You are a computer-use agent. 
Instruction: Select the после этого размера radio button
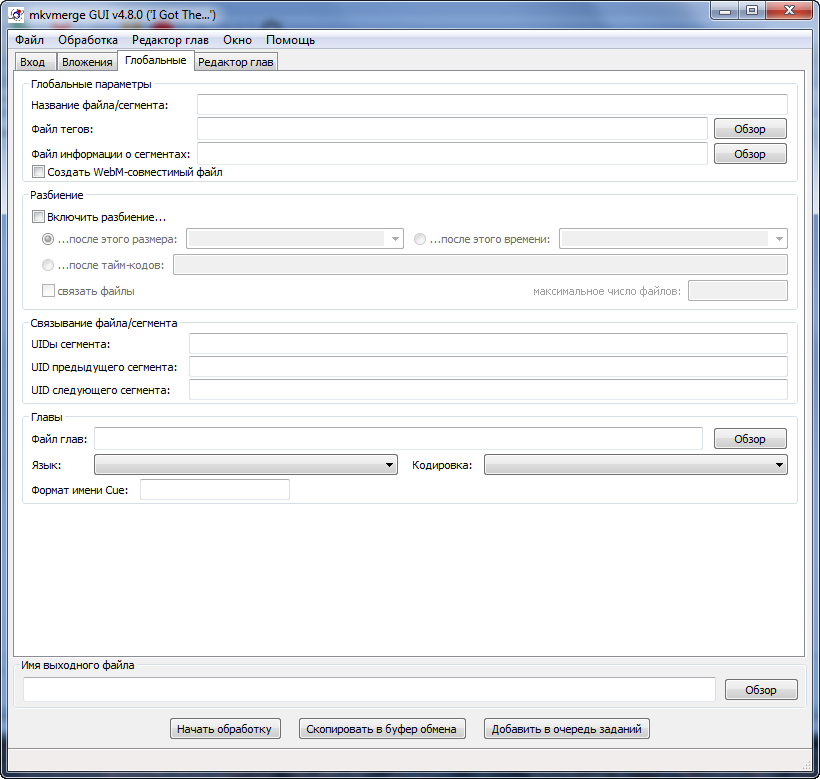tap(48, 239)
